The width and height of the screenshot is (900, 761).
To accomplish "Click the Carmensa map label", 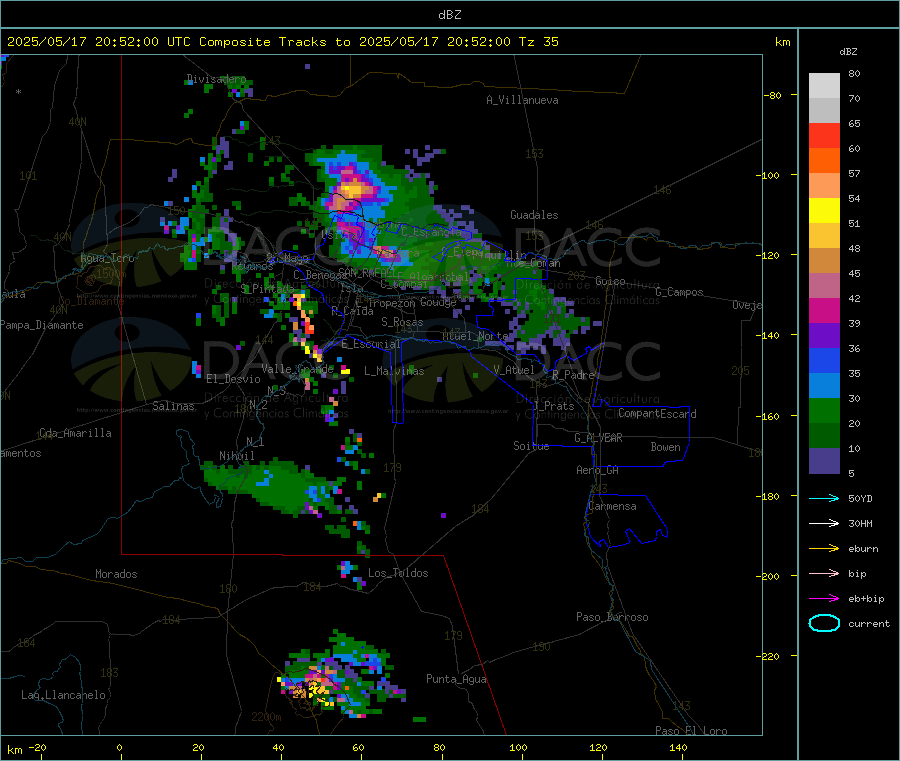I will click(612, 507).
